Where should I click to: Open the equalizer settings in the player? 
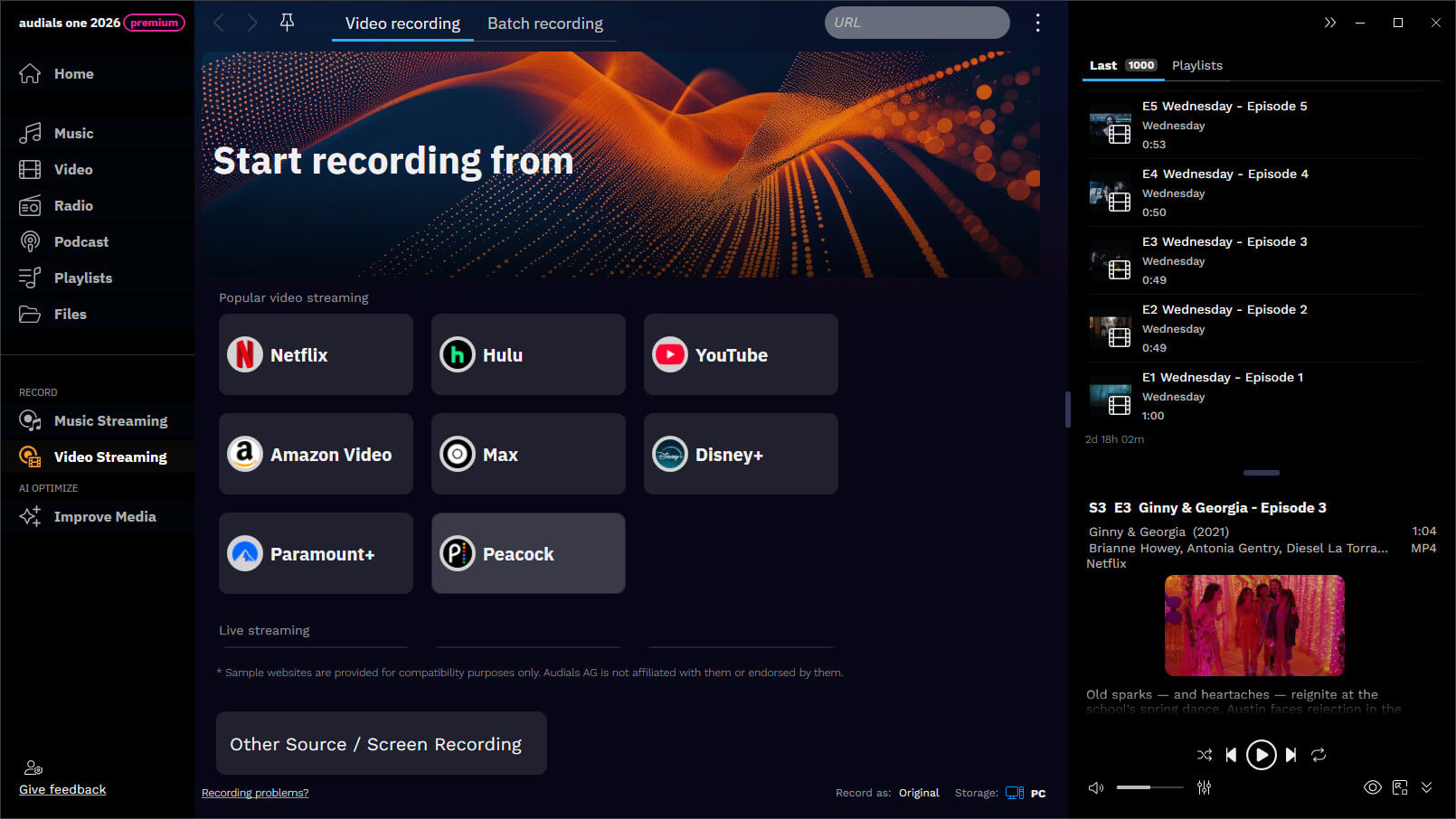pos(1204,787)
